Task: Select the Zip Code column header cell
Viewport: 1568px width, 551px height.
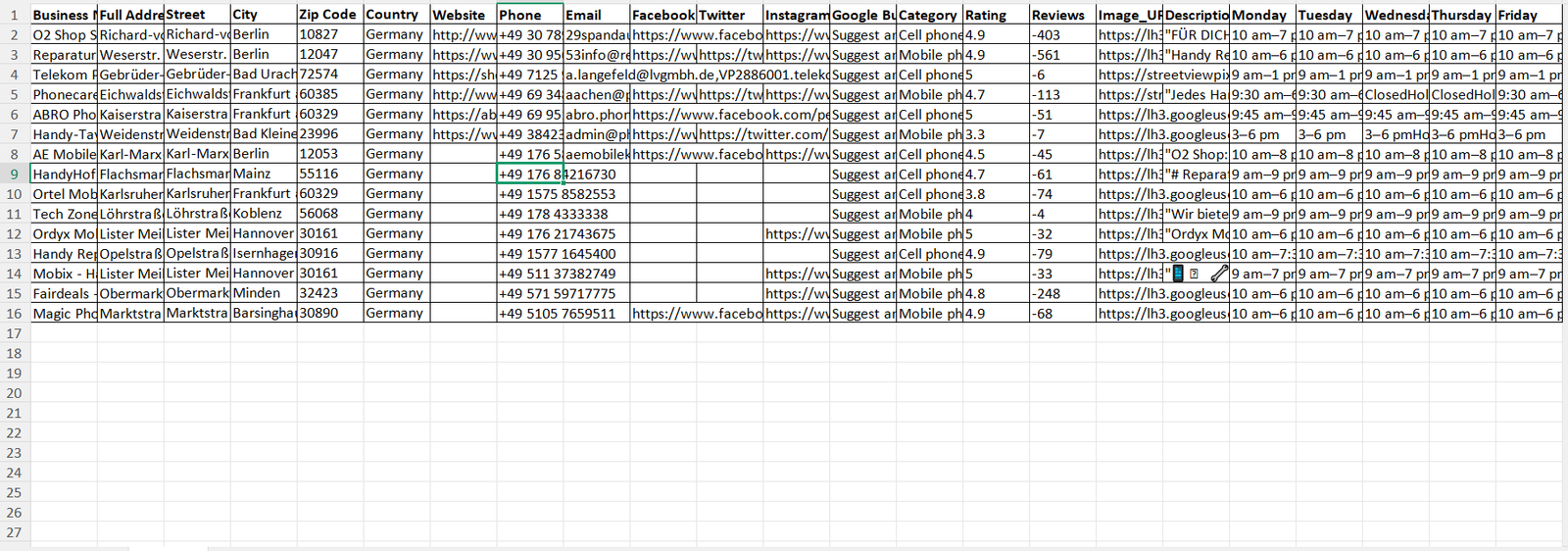Action: (330, 15)
